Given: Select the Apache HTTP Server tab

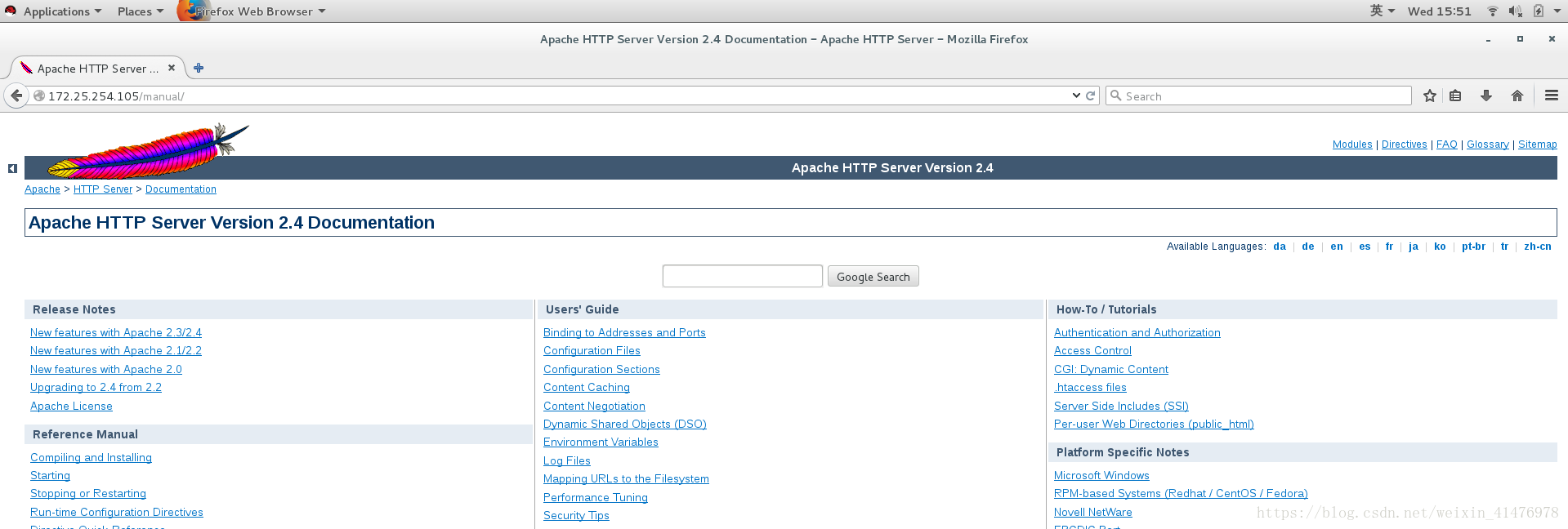Looking at the screenshot, I should 96,69.
